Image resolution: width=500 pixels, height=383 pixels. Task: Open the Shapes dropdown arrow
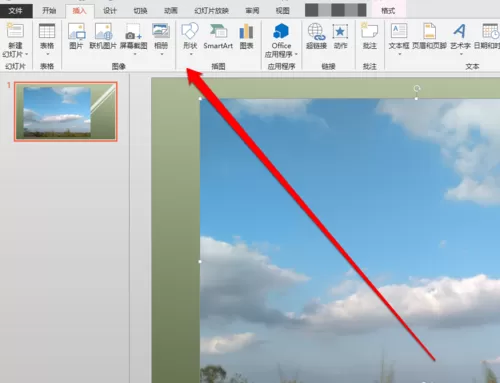click(x=191, y=54)
